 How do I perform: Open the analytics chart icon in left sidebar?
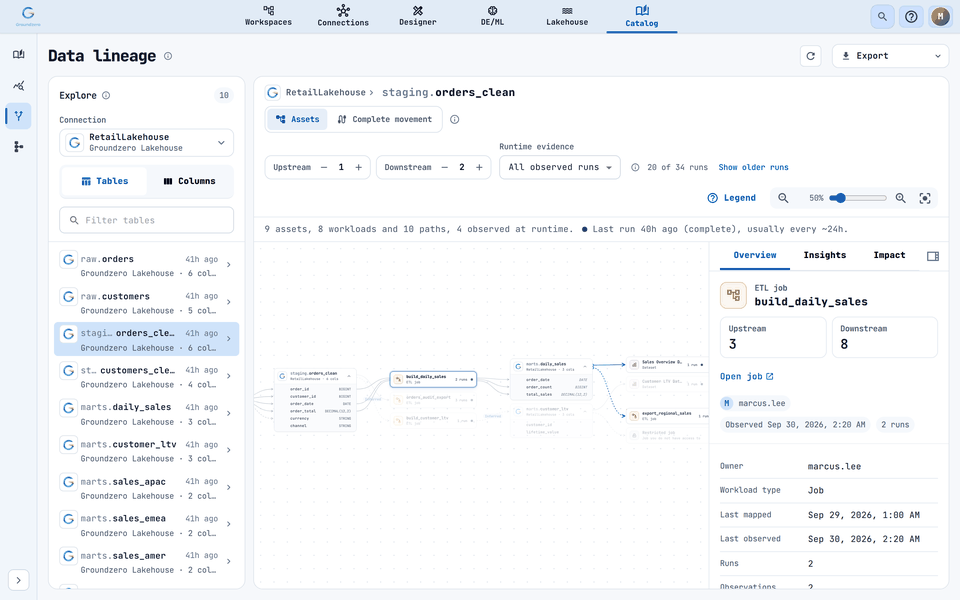[x=18, y=85]
